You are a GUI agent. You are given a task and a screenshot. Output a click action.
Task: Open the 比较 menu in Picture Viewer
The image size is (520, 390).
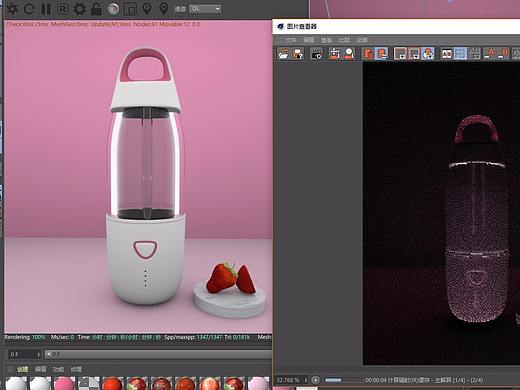click(x=344, y=40)
